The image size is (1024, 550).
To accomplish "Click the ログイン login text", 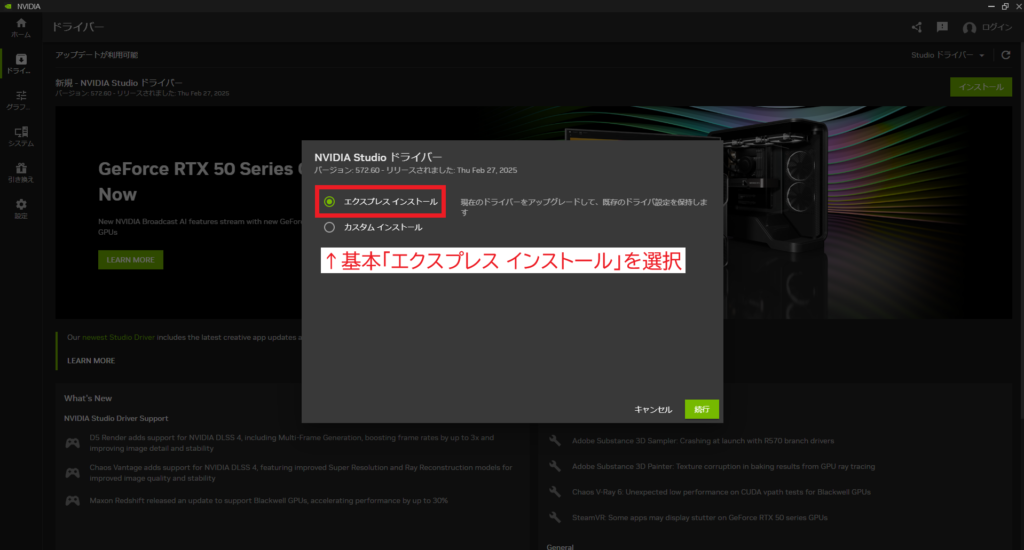I will point(997,27).
